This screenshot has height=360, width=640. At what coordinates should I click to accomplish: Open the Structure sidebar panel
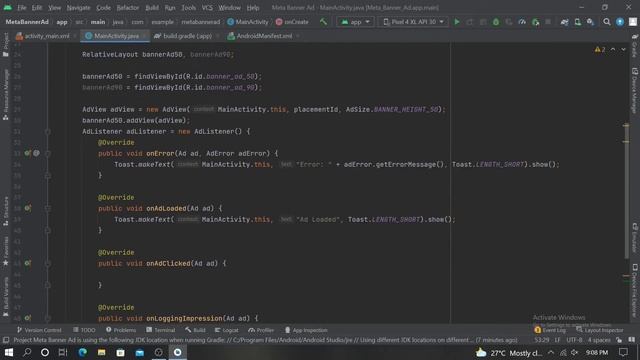click(x=5, y=211)
